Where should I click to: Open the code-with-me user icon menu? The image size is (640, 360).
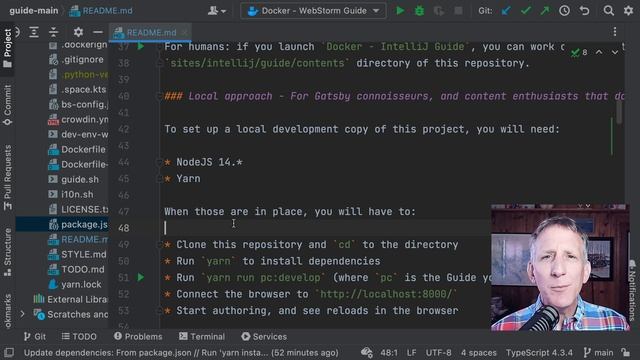click(217, 11)
